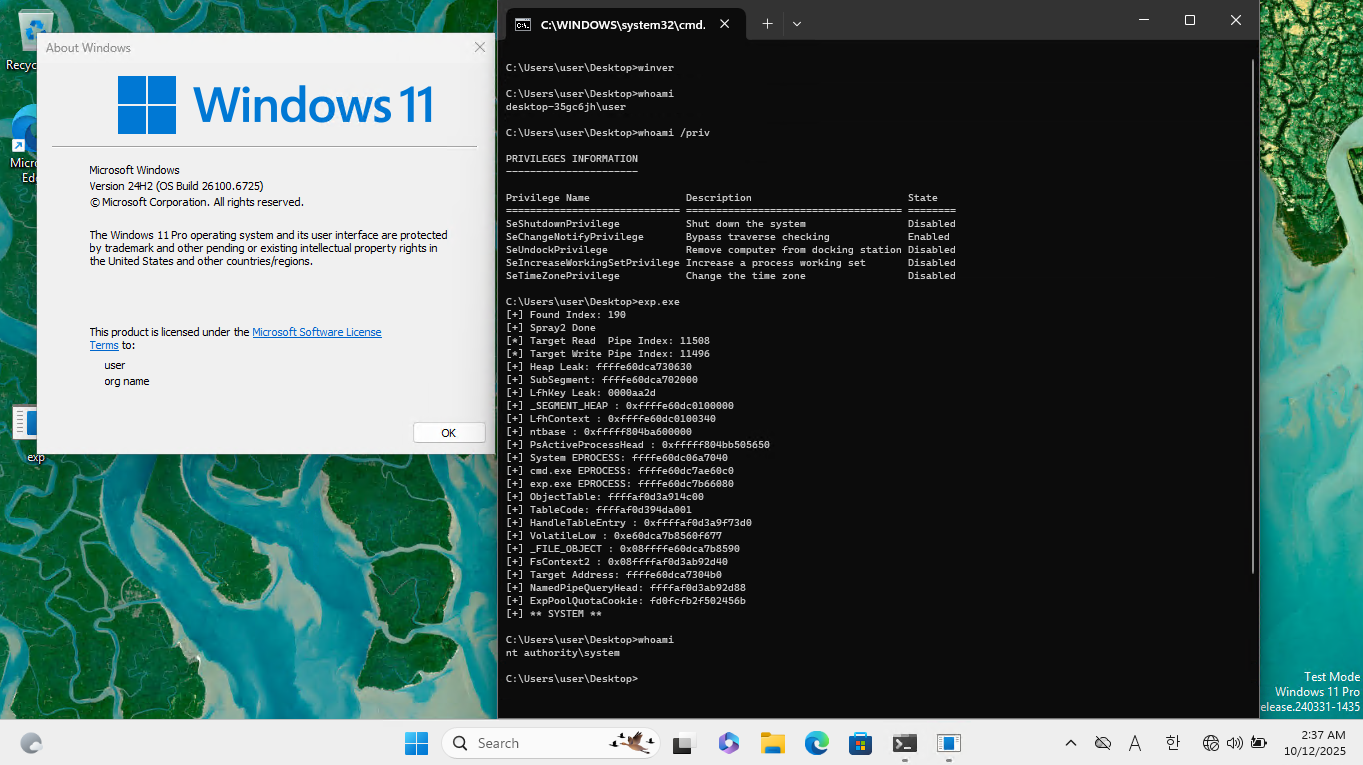This screenshot has height=765, width=1363.
Task: Launch Microsoft 365 Copilot from the taskbar
Action: click(x=728, y=743)
